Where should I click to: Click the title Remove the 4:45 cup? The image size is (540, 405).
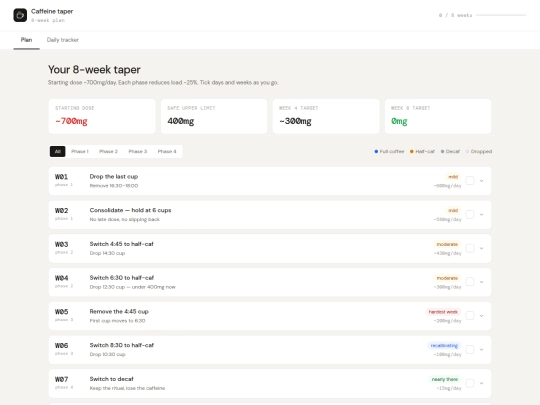(x=119, y=312)
